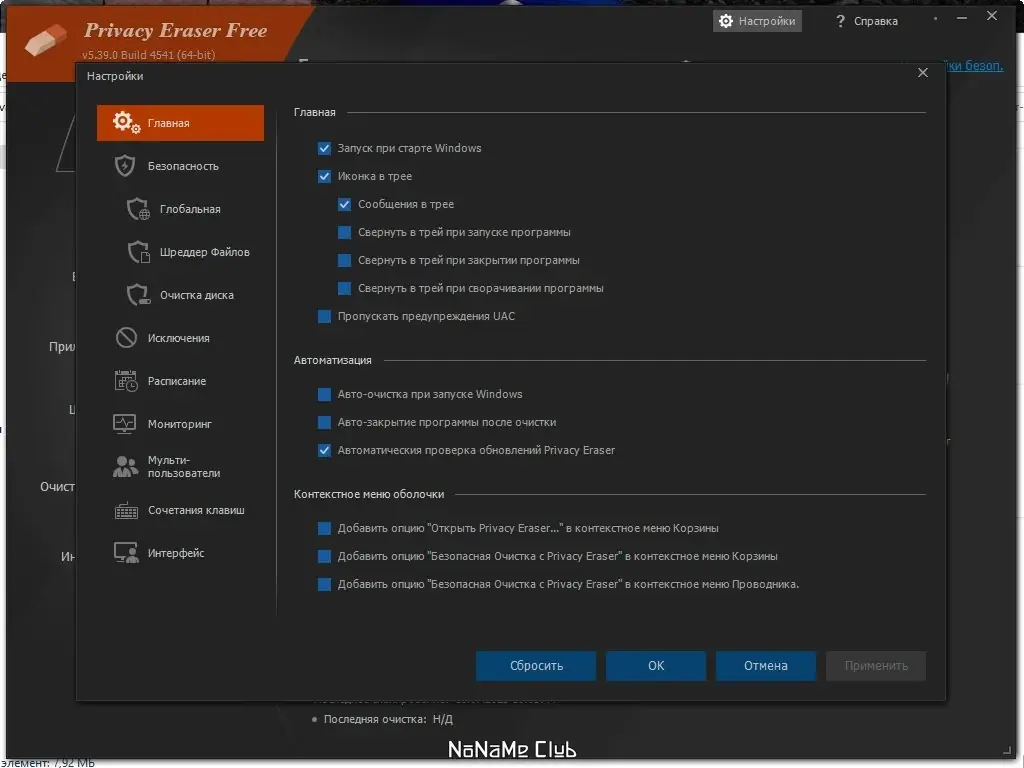The height and width of the screenshot is (768, 1024).
Task: Check Безопасная Очистка option for меню Корзины
Action: tap(325, 556)
